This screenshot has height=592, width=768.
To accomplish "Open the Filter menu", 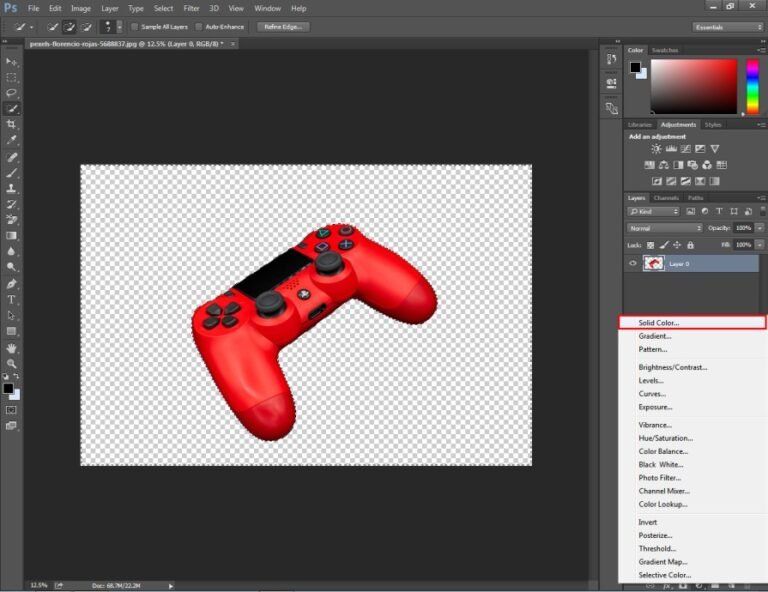I will pyautogui.click(x=191, y=8).
